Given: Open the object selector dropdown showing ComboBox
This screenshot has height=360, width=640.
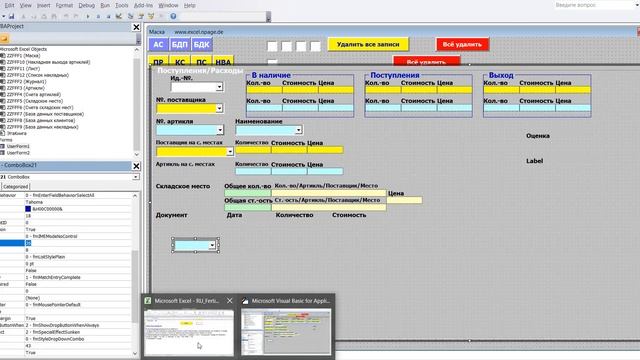Looking at the screenshot, I should [136, 177].
